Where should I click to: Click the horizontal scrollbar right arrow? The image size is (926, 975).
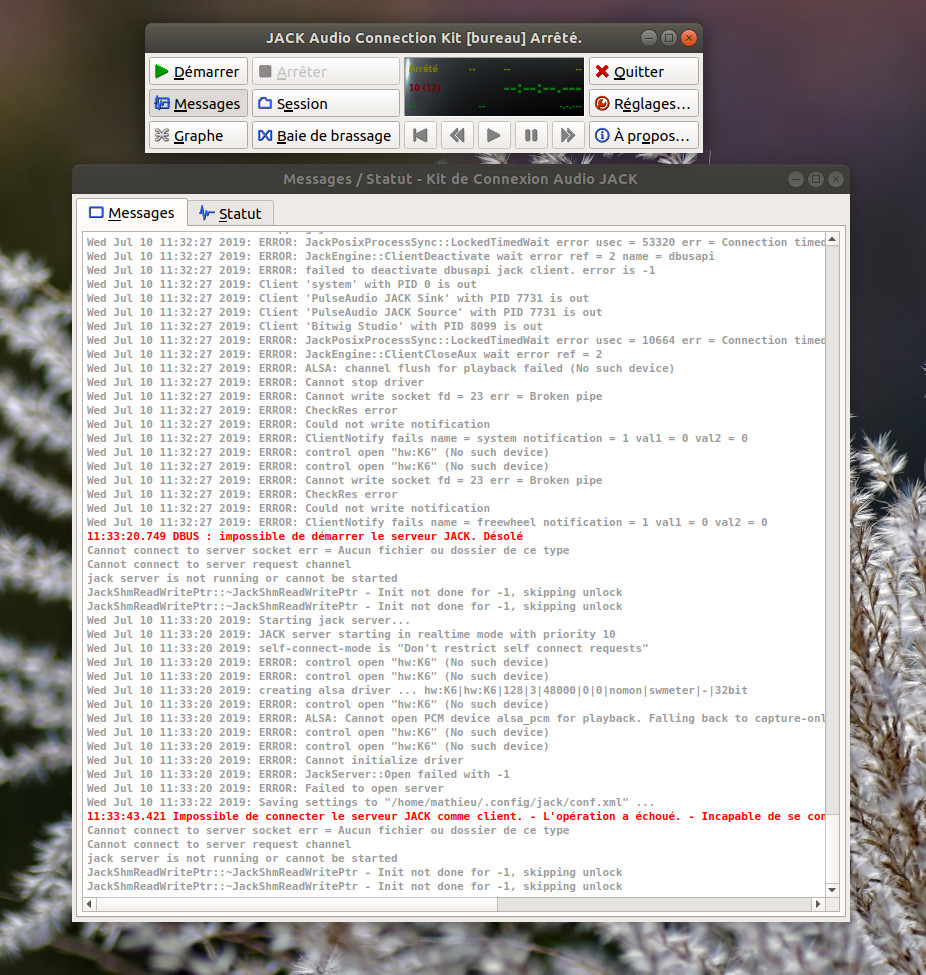(x=818, y=904)
